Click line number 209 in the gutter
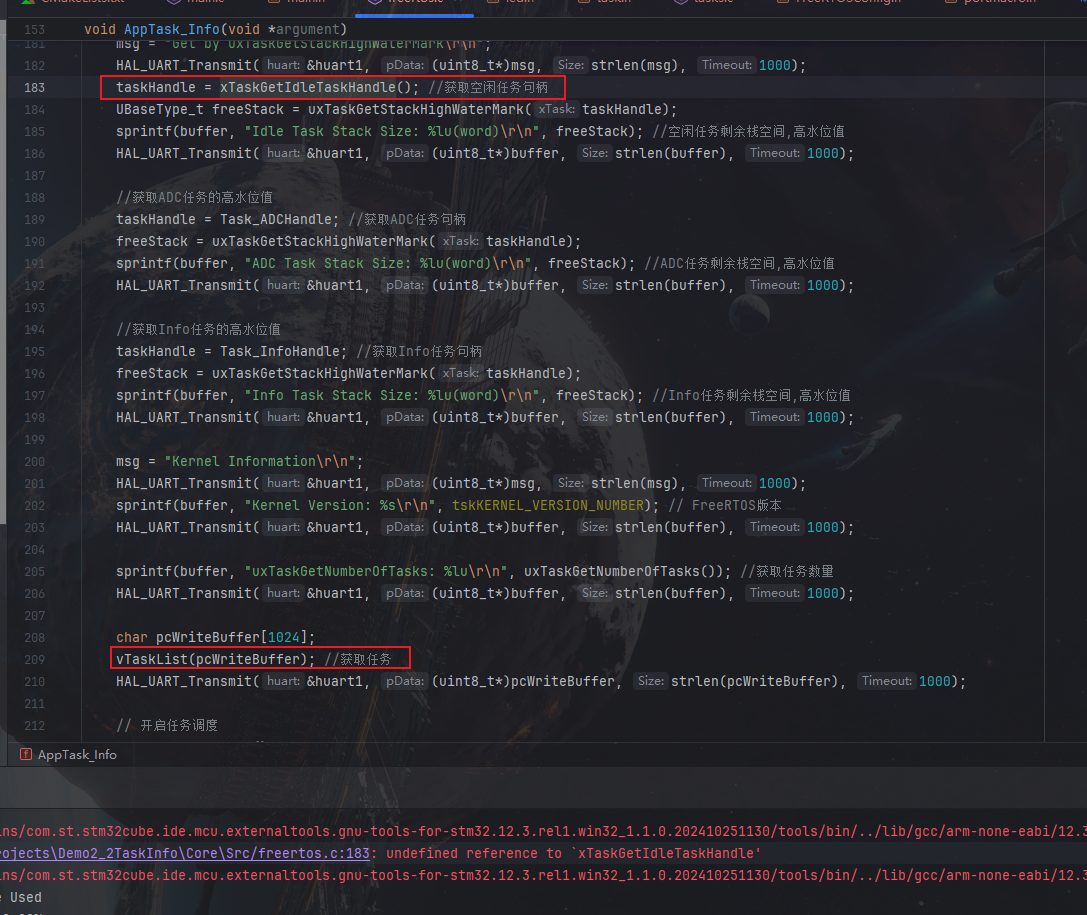 [34, 659]
